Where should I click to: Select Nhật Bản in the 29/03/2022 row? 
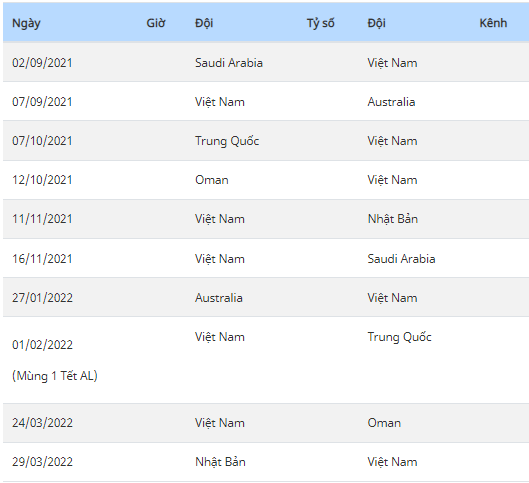220,462
